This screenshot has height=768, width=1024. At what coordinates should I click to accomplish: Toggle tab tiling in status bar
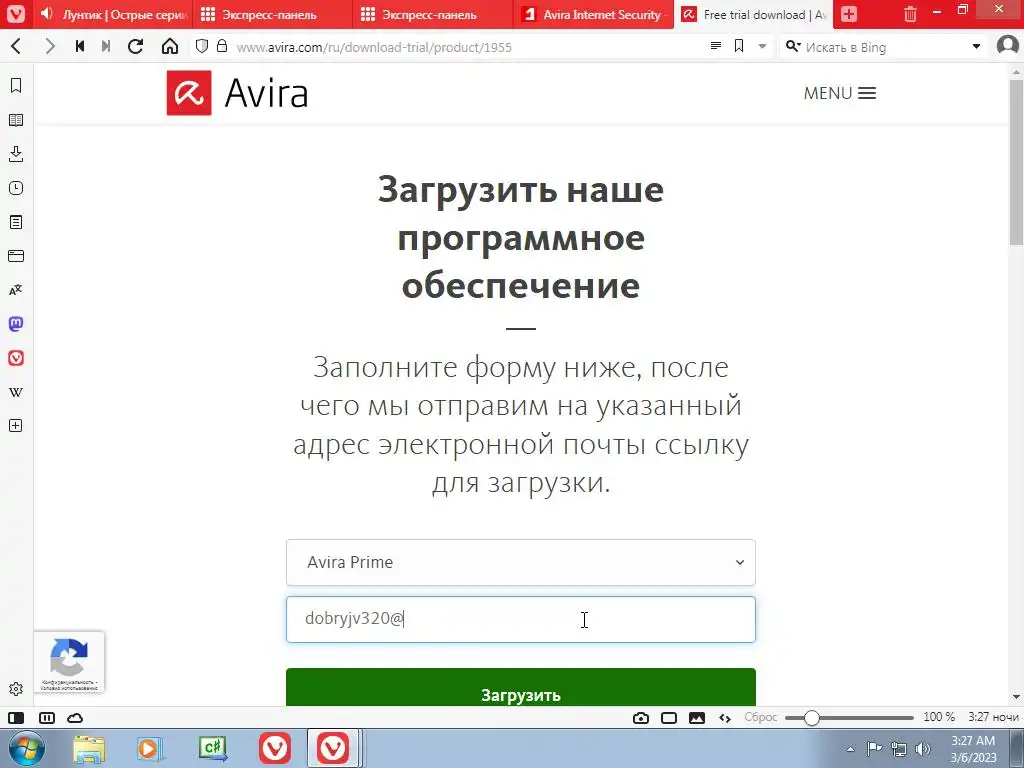pyautogui.click(x=47, y=718)
